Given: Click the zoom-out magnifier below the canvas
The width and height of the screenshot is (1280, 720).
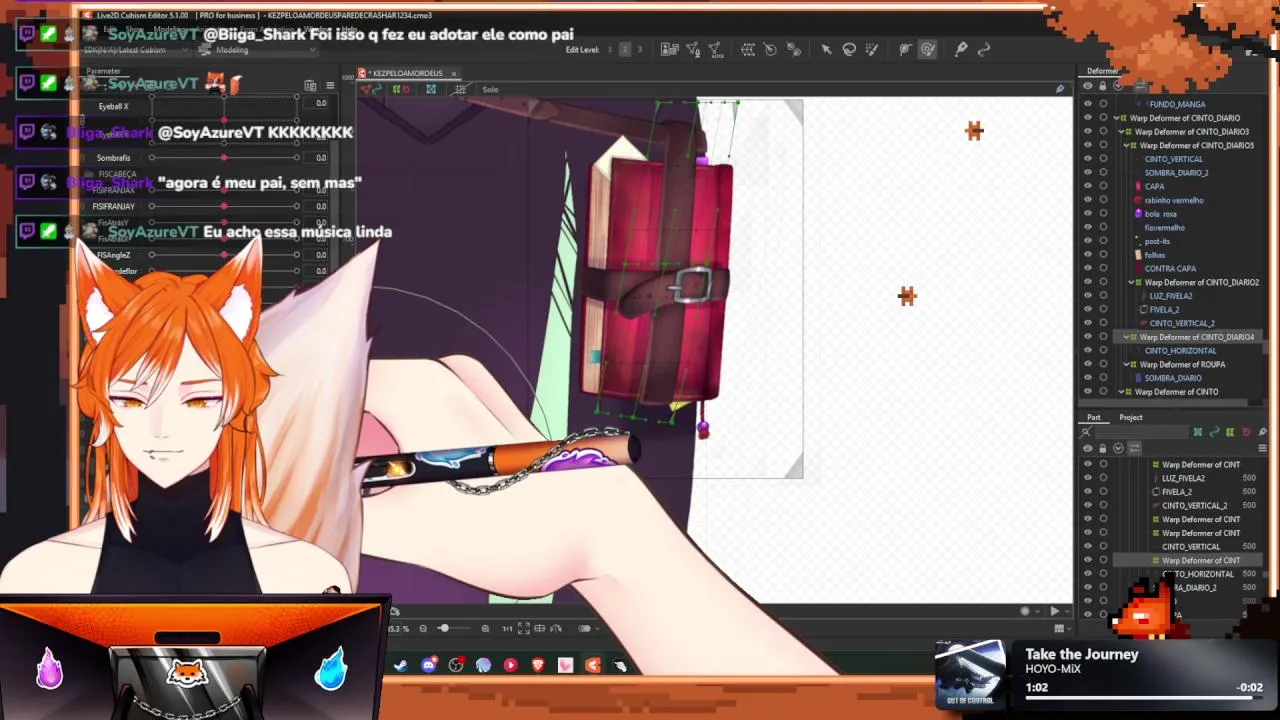Looking at the screenshot, I should pos(423,628).
